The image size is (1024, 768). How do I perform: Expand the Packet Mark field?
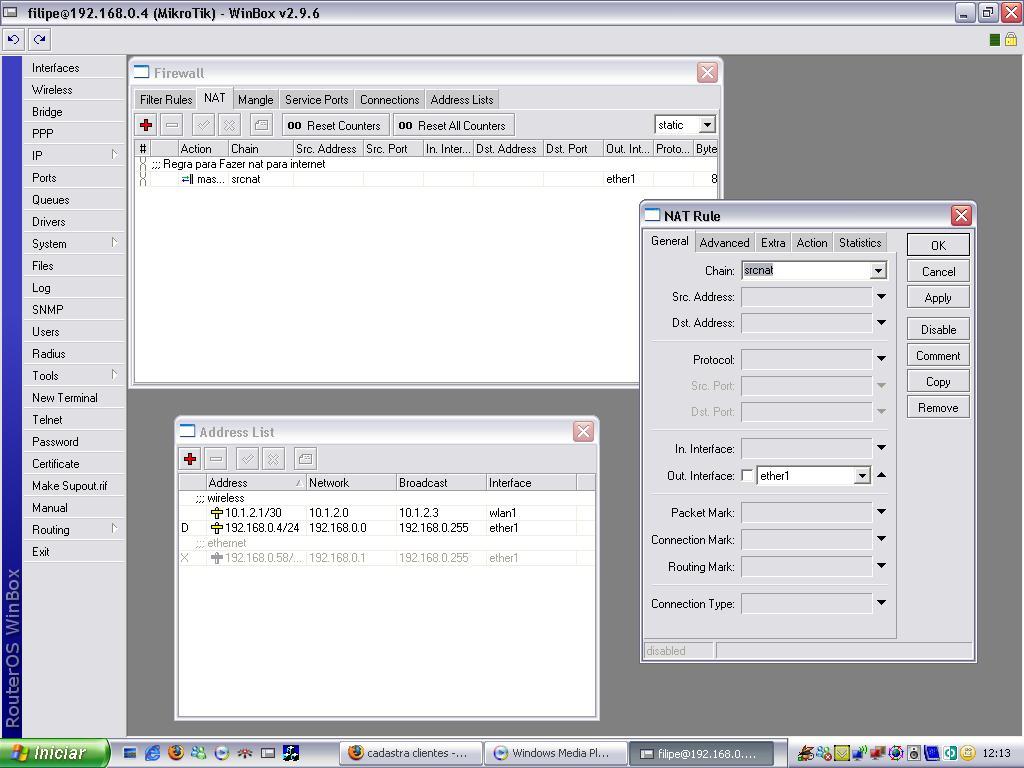pos(881,512)
